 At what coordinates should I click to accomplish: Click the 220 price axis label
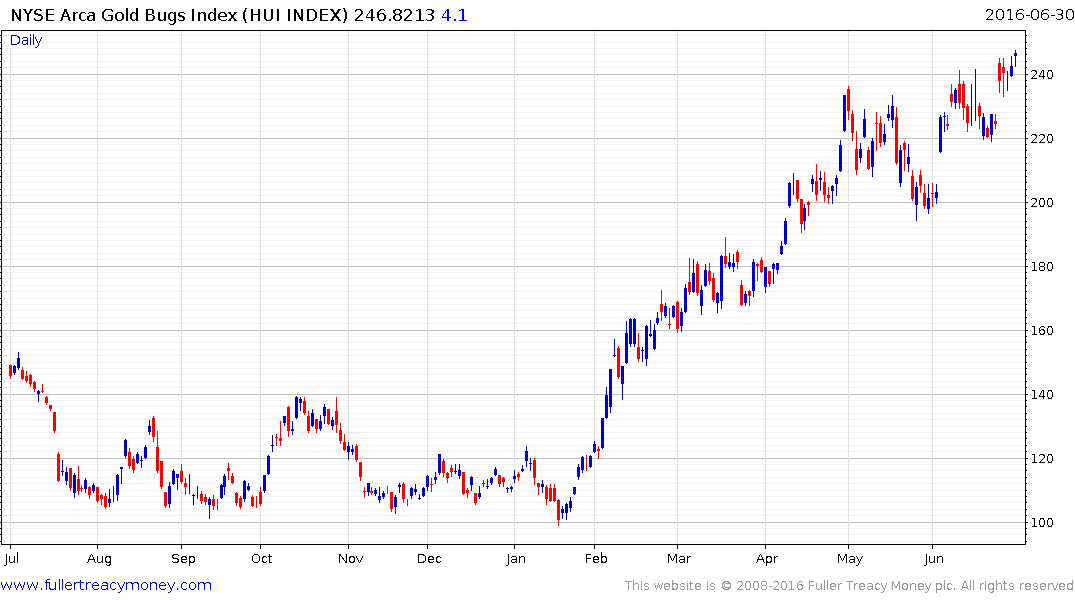1041,139
